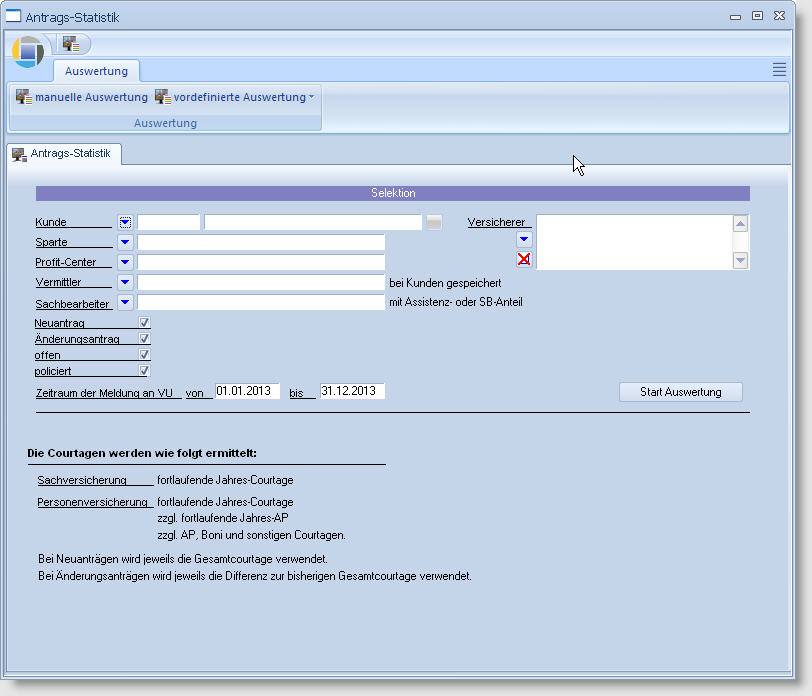Open the ribbon options hamburger icon
This screenshot has width=812, height=696.
click(x=779, y=69)
